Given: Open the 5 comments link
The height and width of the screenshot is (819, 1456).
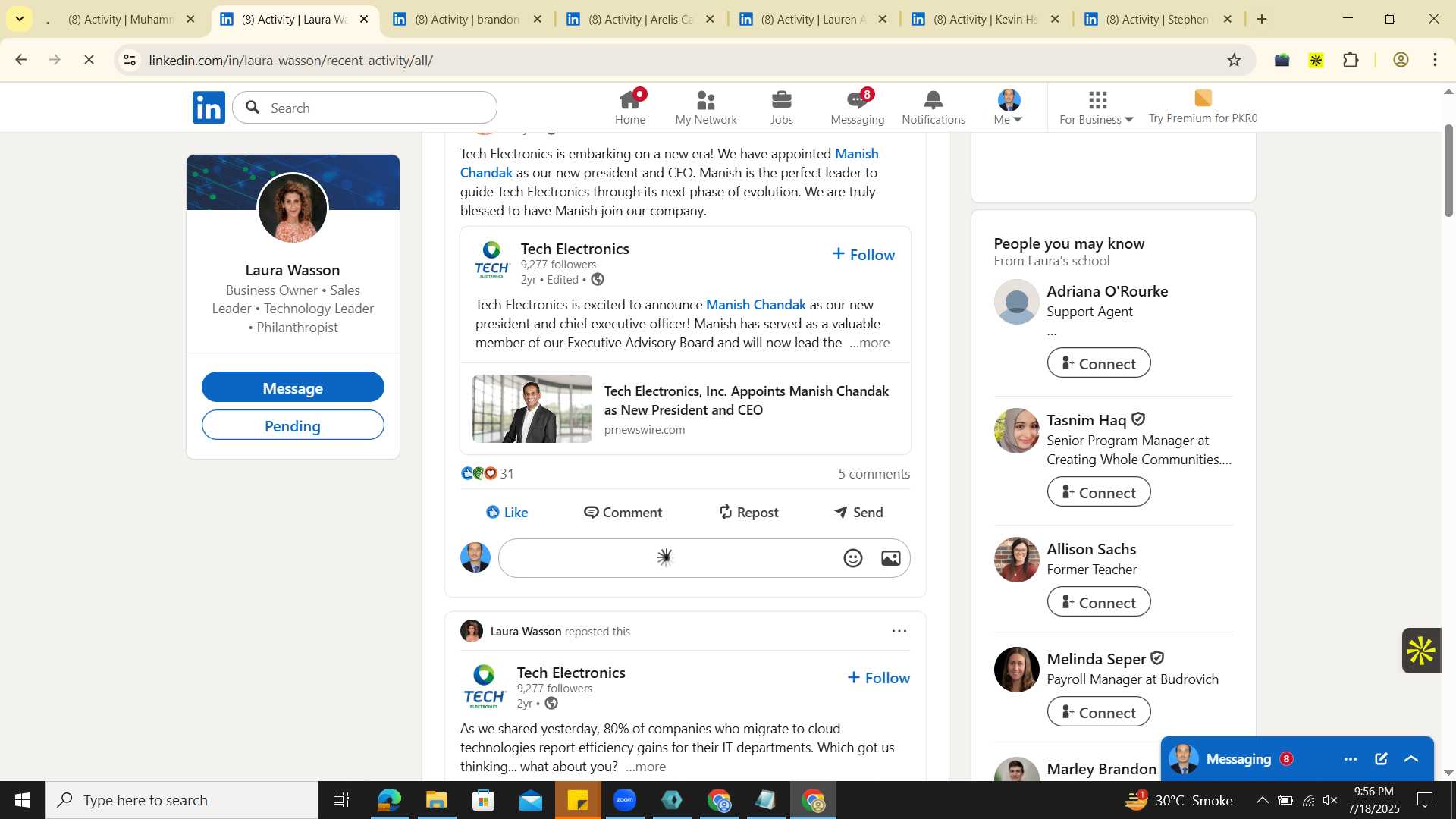Looking at the screenshot, I should coord(874,473).
